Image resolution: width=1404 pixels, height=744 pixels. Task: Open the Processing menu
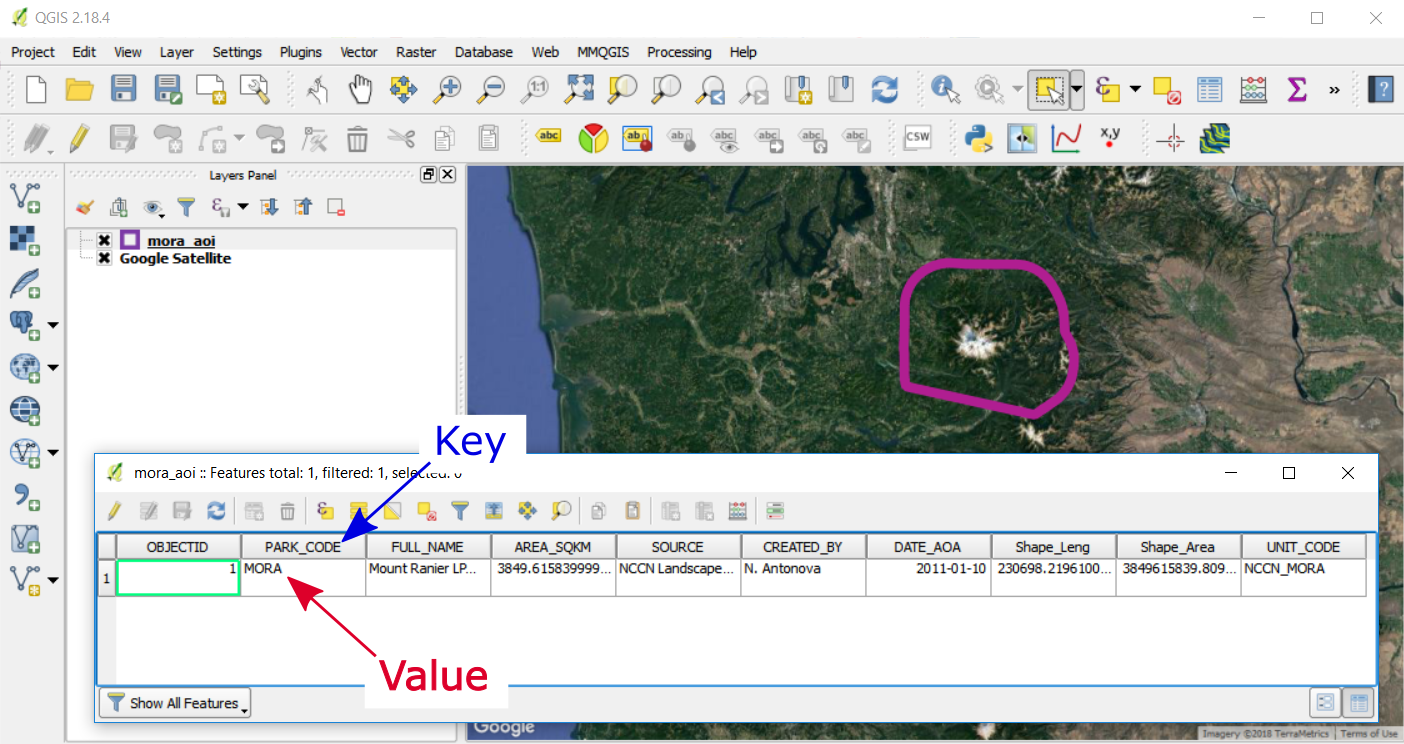tap(679, 52)
